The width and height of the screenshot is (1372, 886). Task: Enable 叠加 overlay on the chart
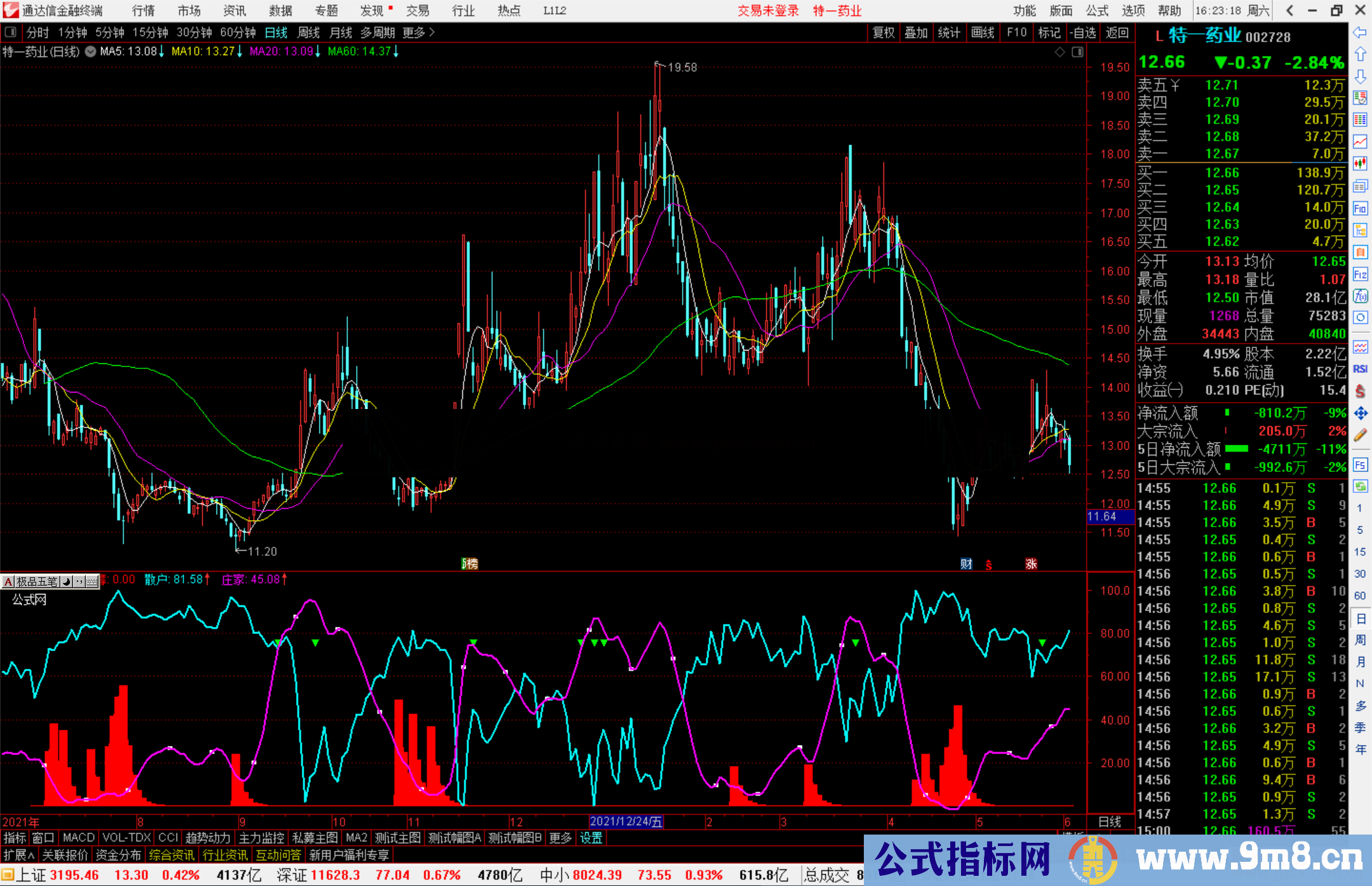pyautogui.click(x=917, y=33)
